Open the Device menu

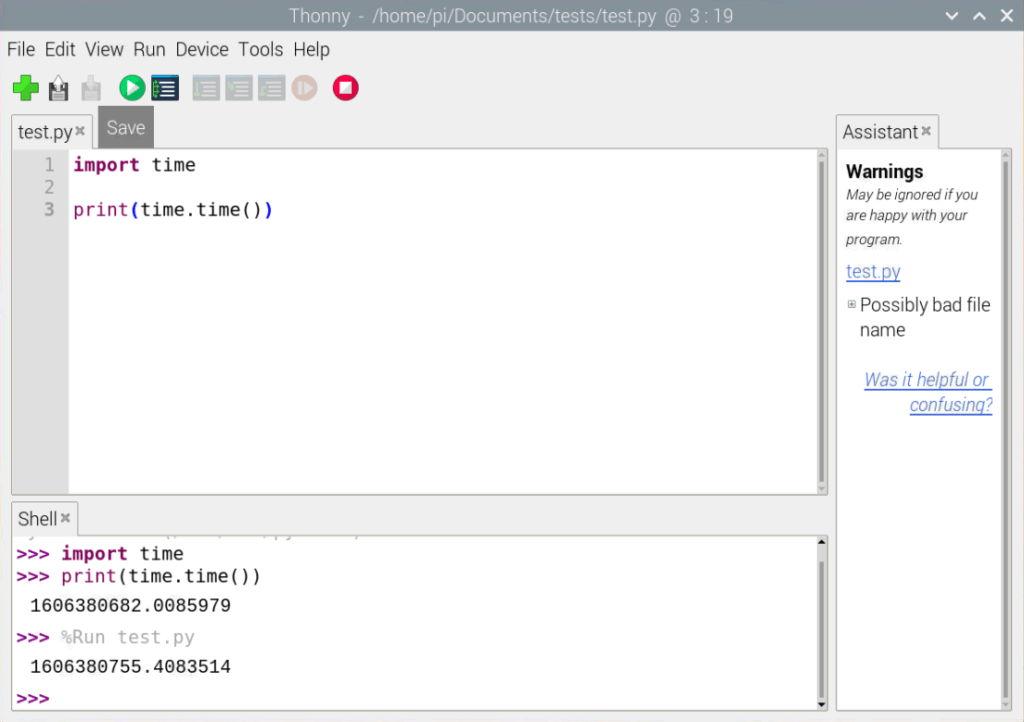202,49
